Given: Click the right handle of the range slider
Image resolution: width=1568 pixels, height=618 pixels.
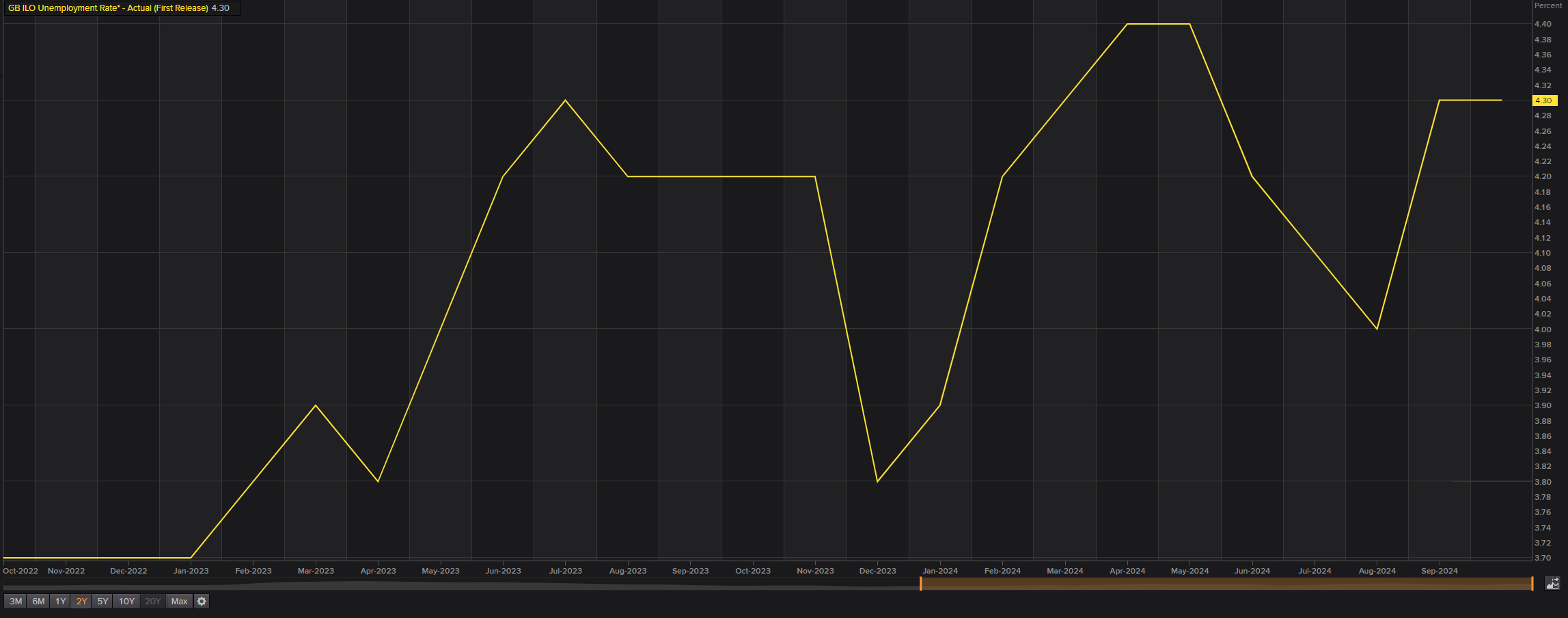Looking at the screenshot, I should (x=1532, y=583).
